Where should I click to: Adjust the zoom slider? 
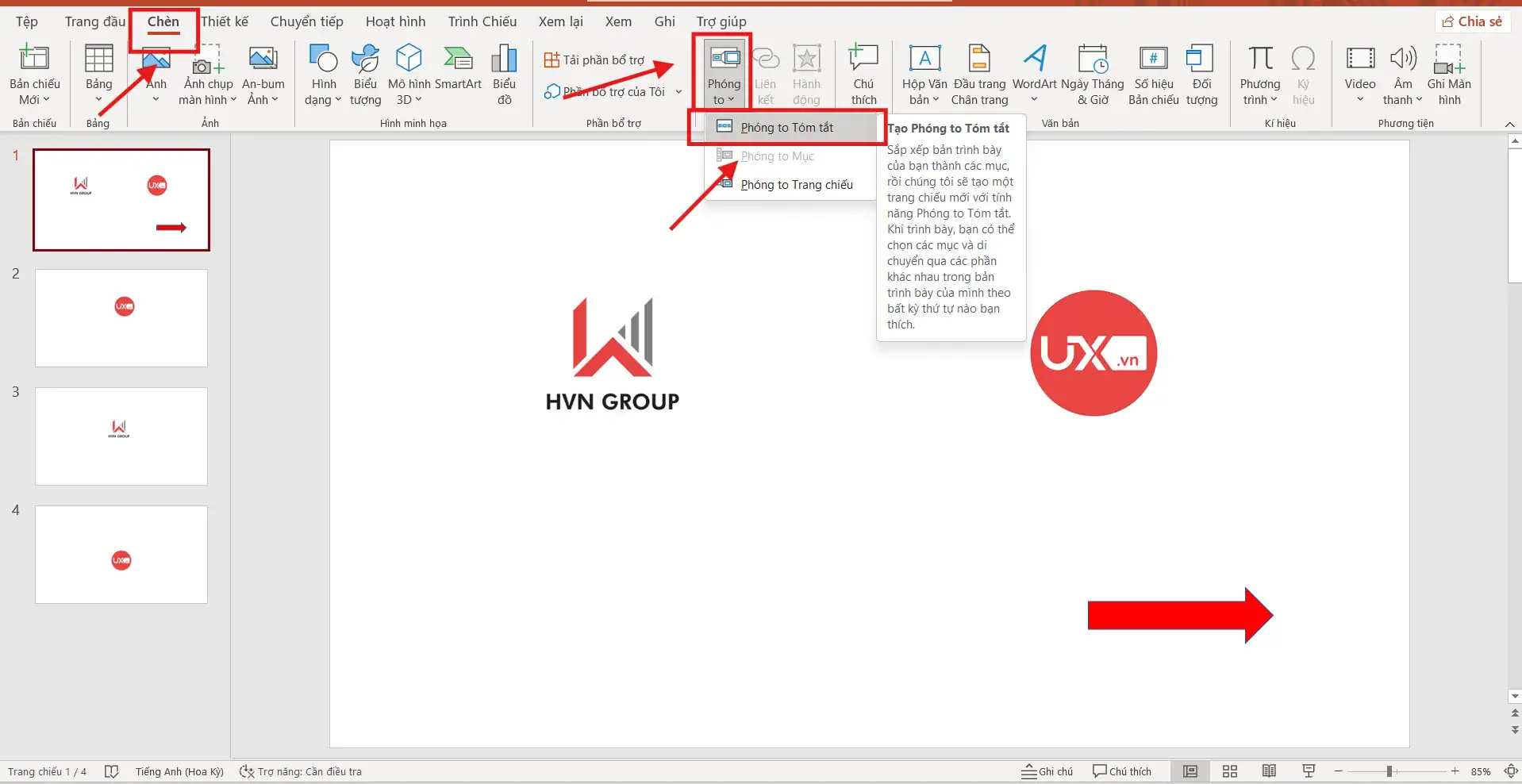(x=1389, y=771)
